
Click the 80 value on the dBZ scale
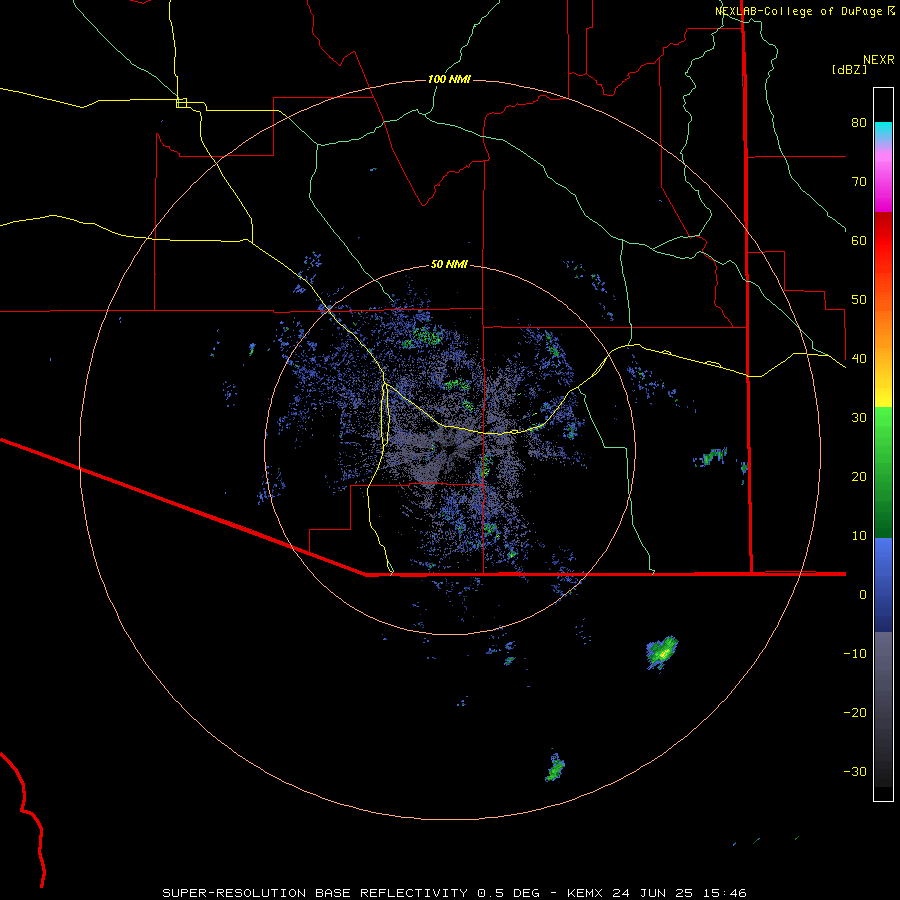tap(859, 122)
